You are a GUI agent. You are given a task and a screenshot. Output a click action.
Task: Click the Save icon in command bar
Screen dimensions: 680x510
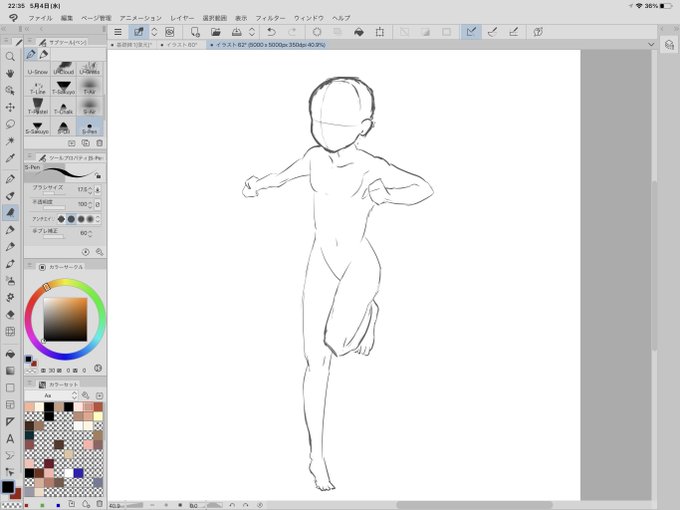click(x=236, y=32)
